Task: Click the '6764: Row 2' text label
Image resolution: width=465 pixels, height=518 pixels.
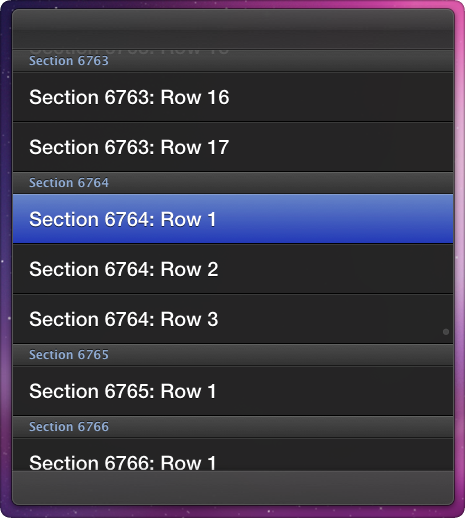Action: [161, 269]
